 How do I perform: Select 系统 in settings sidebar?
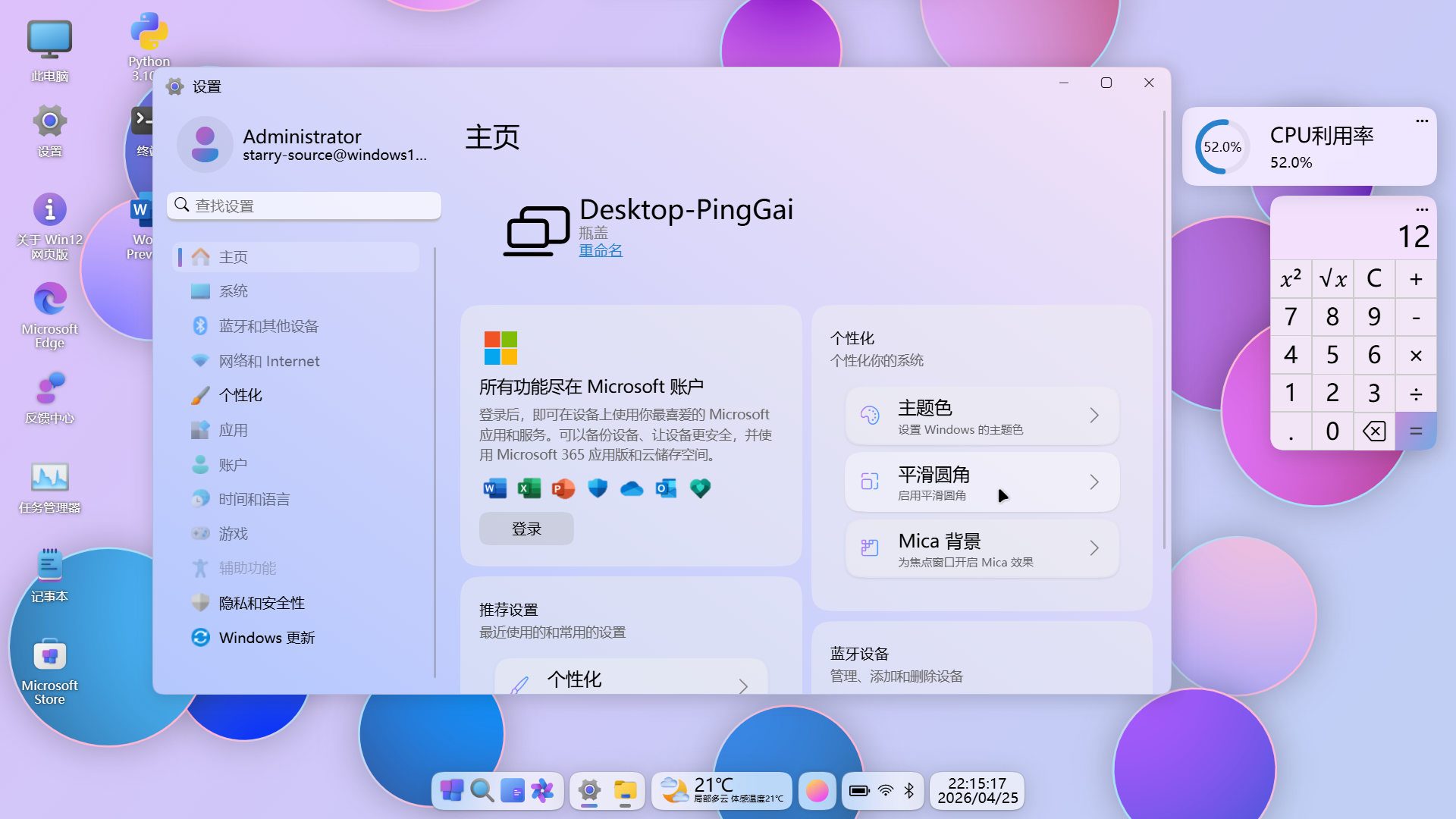click(297, 291)
